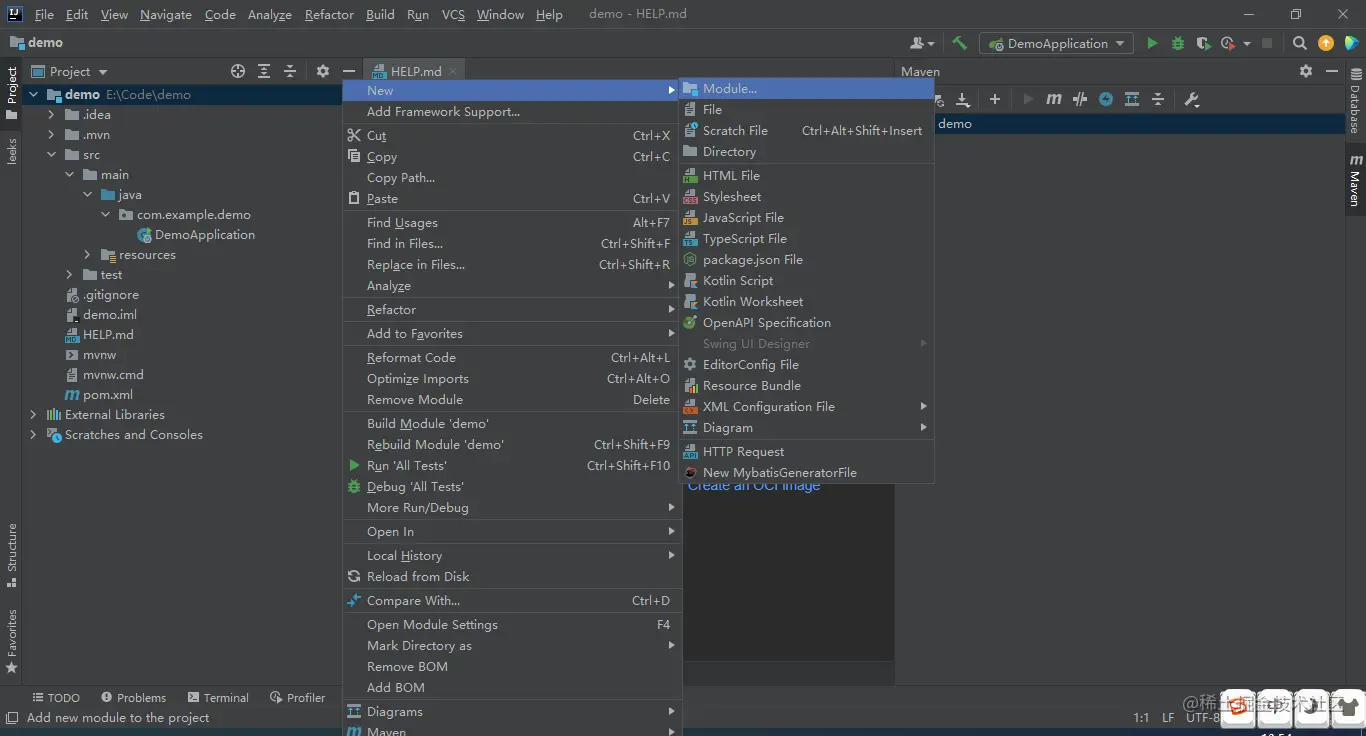Viewport: 1366px width, 736px height.
Task: Start debugging with the green bug icon
Action: coord(1177,43)
